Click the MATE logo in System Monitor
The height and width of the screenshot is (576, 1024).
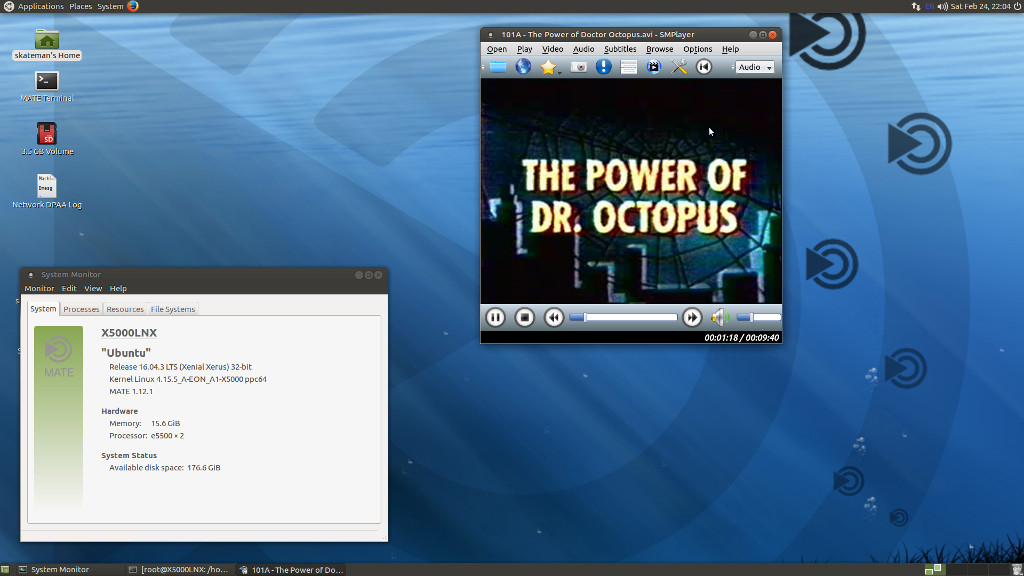click(x=58, y=357)
